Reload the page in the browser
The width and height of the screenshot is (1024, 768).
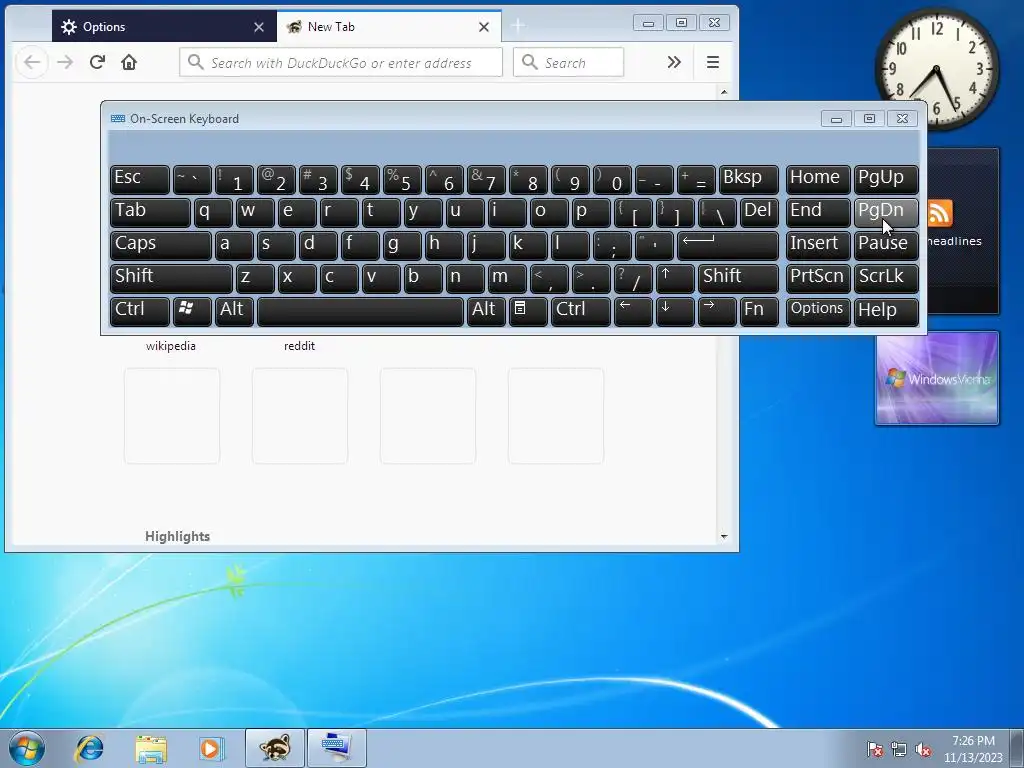click(x=97, y=62)
